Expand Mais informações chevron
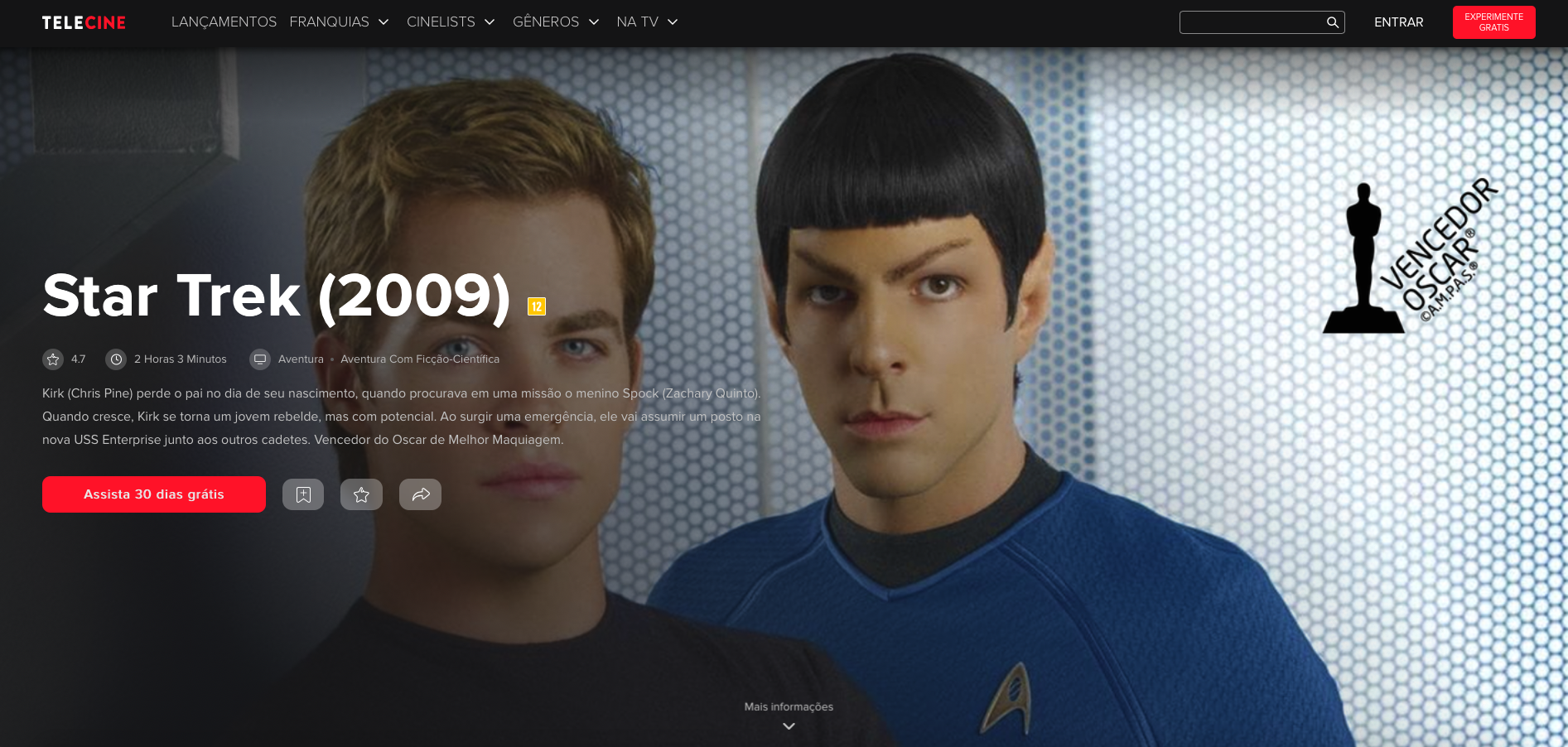1568x747 pixels. pyautogui.click(x=789, y=726)
